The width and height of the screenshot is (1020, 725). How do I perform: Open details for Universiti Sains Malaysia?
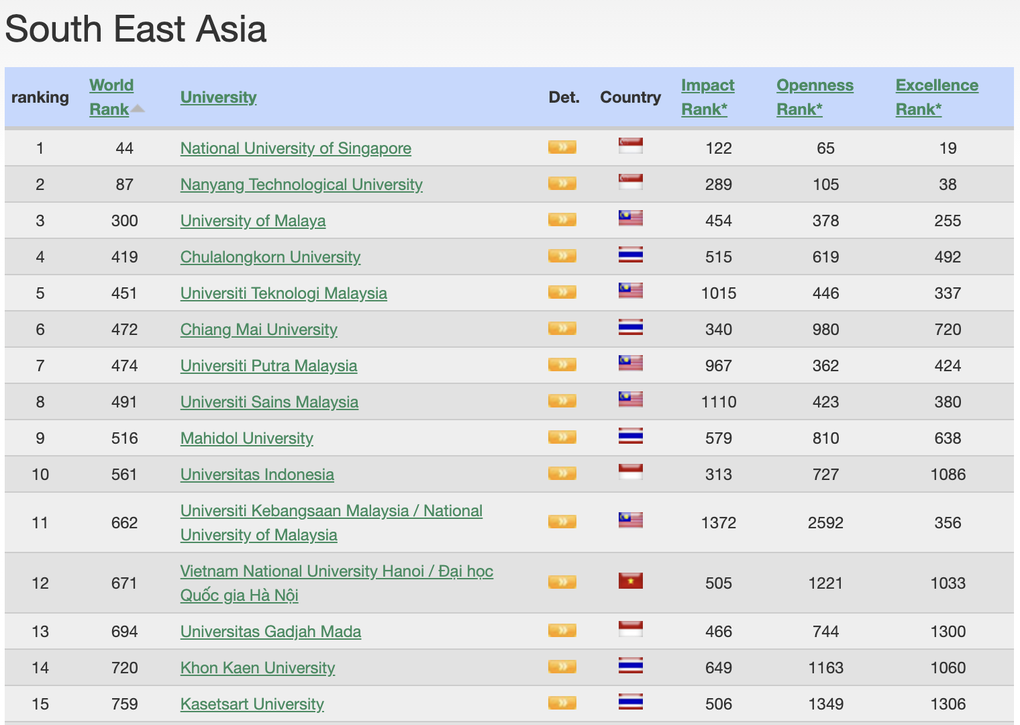click(562, 401)
